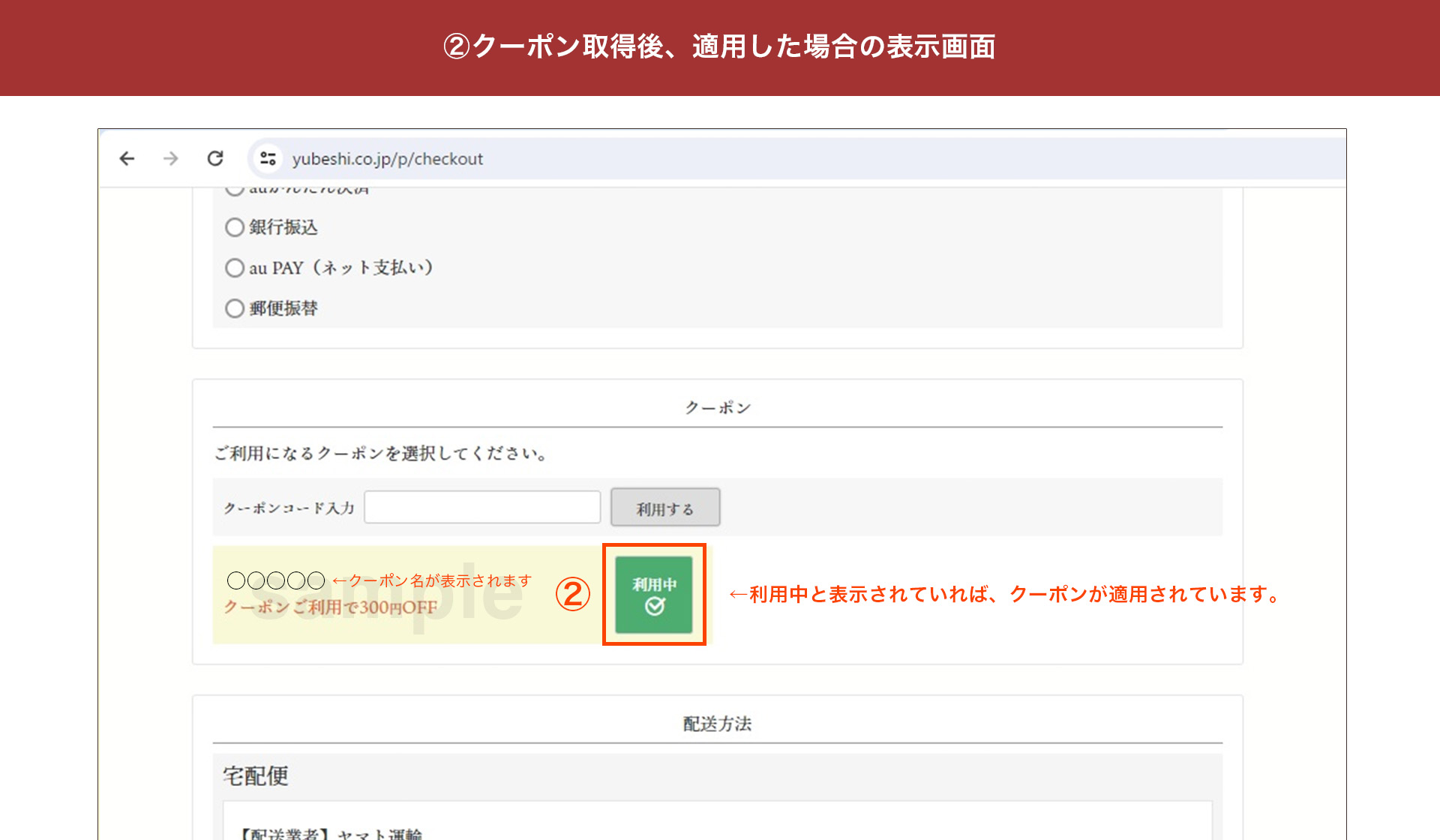Click the 配送方法 section heading
1440x840 pixels.
[x=717, y=724]
